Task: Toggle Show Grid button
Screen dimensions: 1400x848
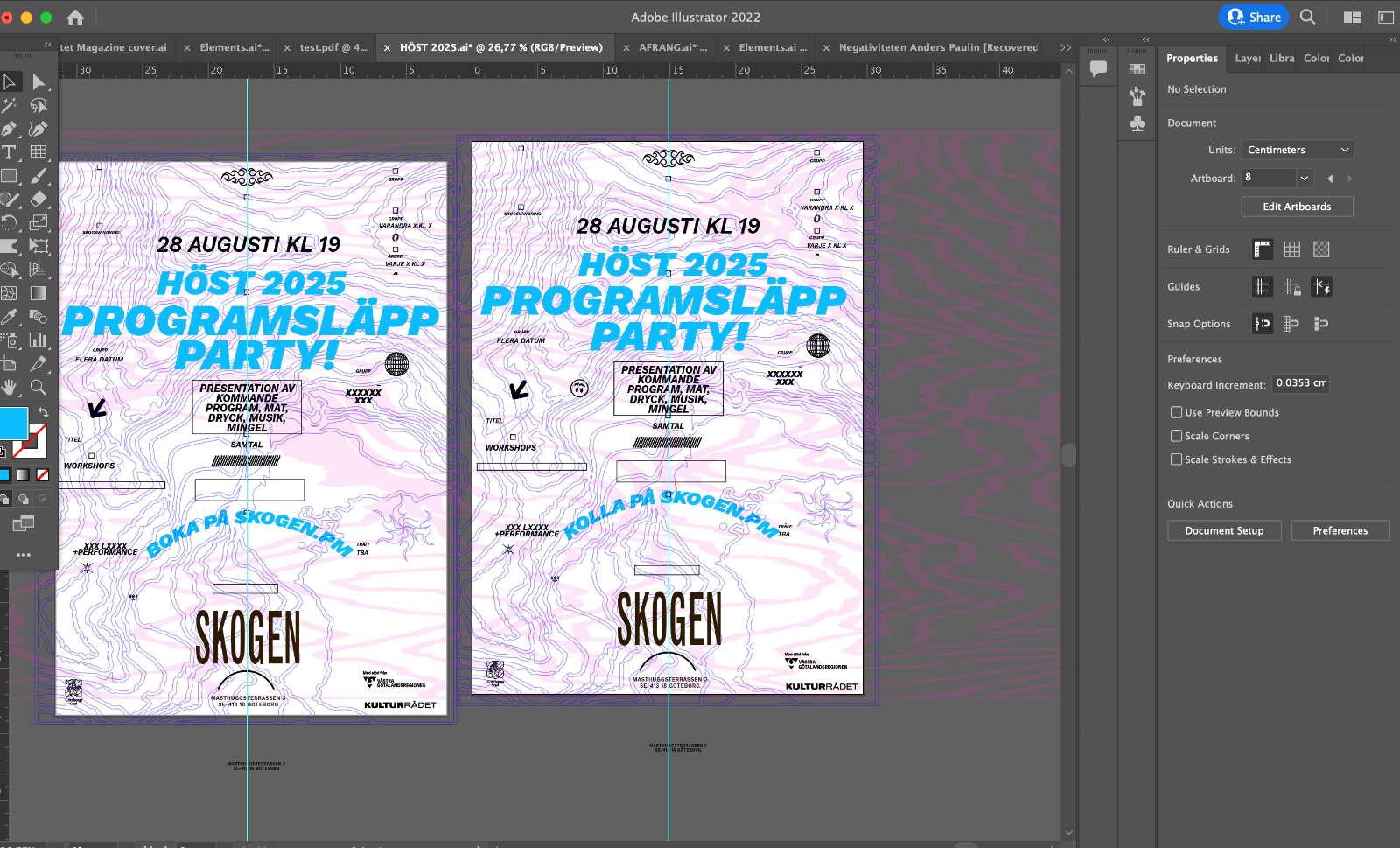Action: pyautogui.click(x=1292, y=249)
